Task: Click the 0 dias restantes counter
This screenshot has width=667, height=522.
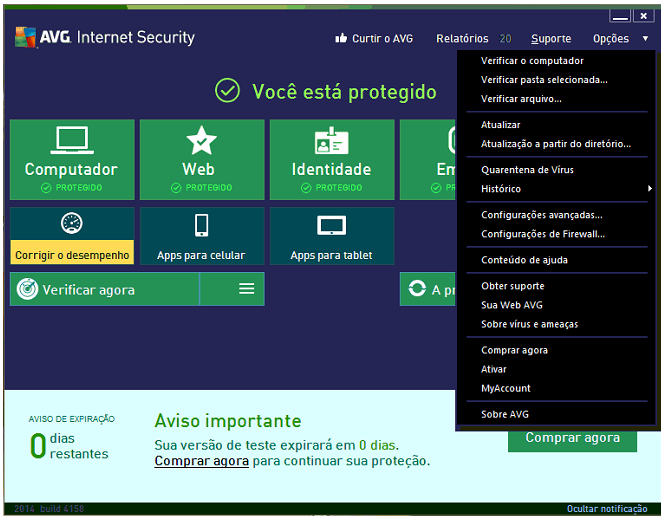Action: [69, 446]
